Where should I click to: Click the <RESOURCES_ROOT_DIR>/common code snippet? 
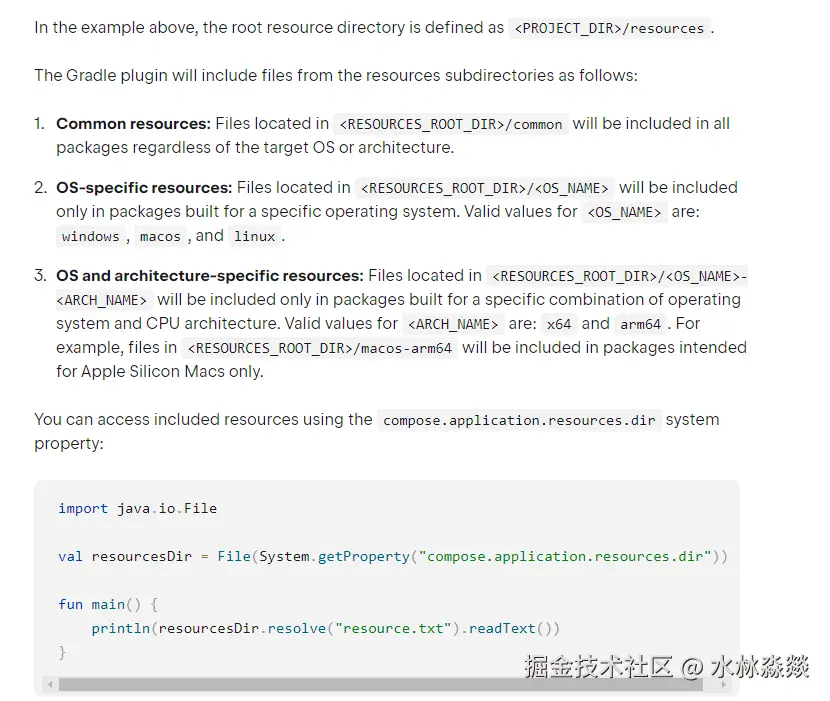point(451,125)
